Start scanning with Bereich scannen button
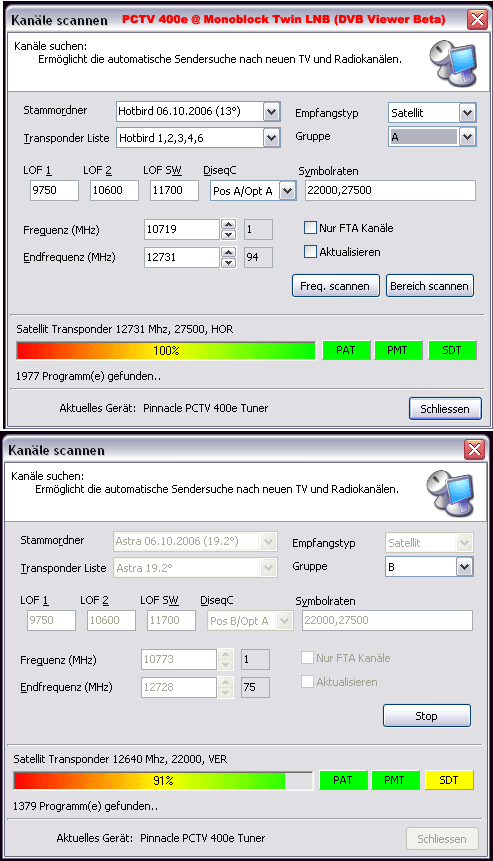The width and height of the screenshot is (493, 861). pos(429,286)
